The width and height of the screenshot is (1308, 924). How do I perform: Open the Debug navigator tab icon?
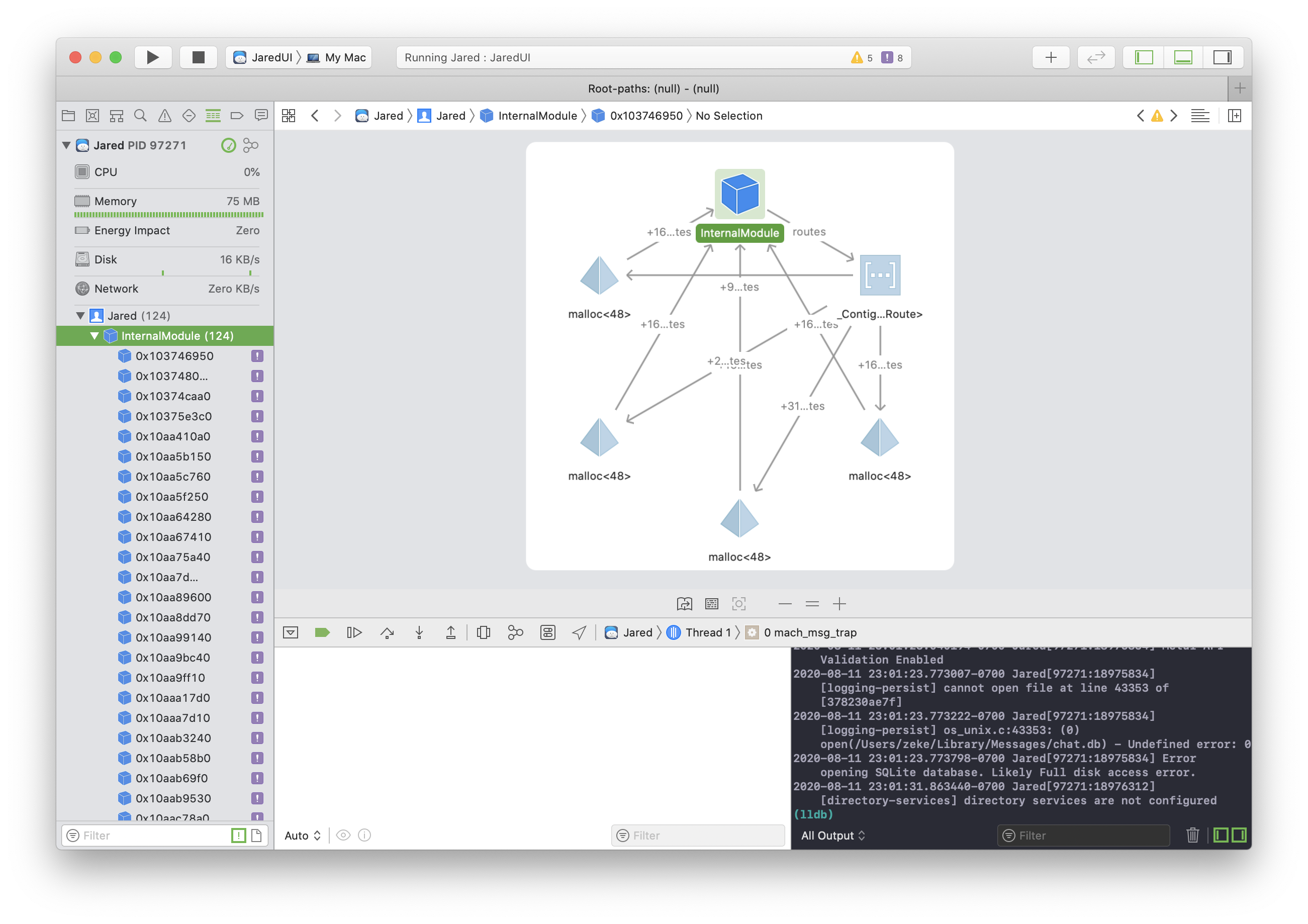click(x=213, y=116)
